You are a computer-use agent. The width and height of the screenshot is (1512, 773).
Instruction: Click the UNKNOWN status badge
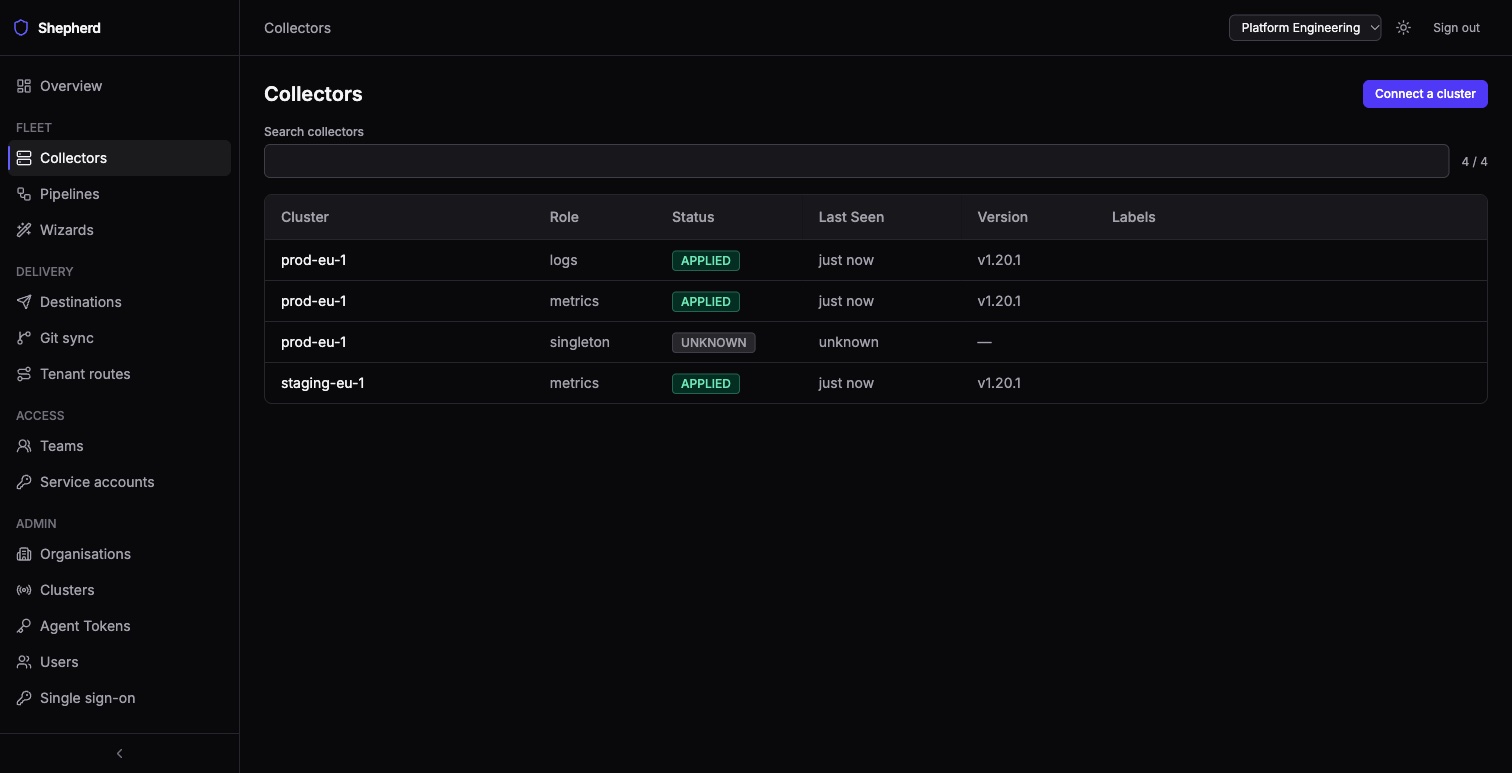pos(714,342)
